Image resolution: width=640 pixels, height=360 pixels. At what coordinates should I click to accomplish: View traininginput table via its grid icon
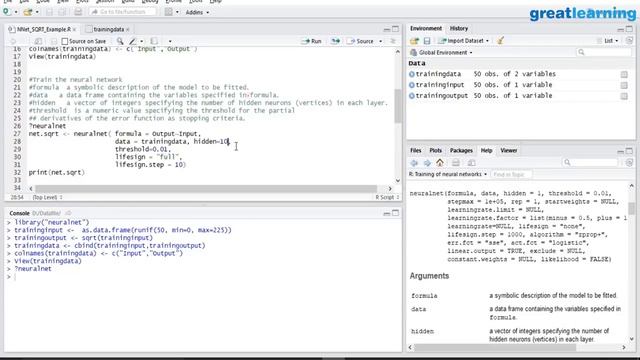pos(624,85)
